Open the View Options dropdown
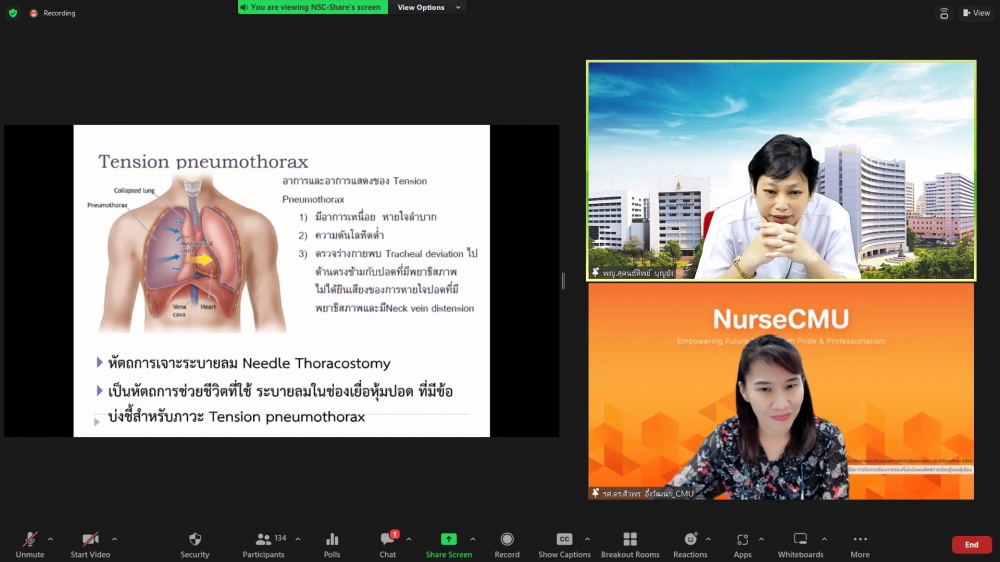The height and width of the screenshot is (562, 1000). [429, 7]
